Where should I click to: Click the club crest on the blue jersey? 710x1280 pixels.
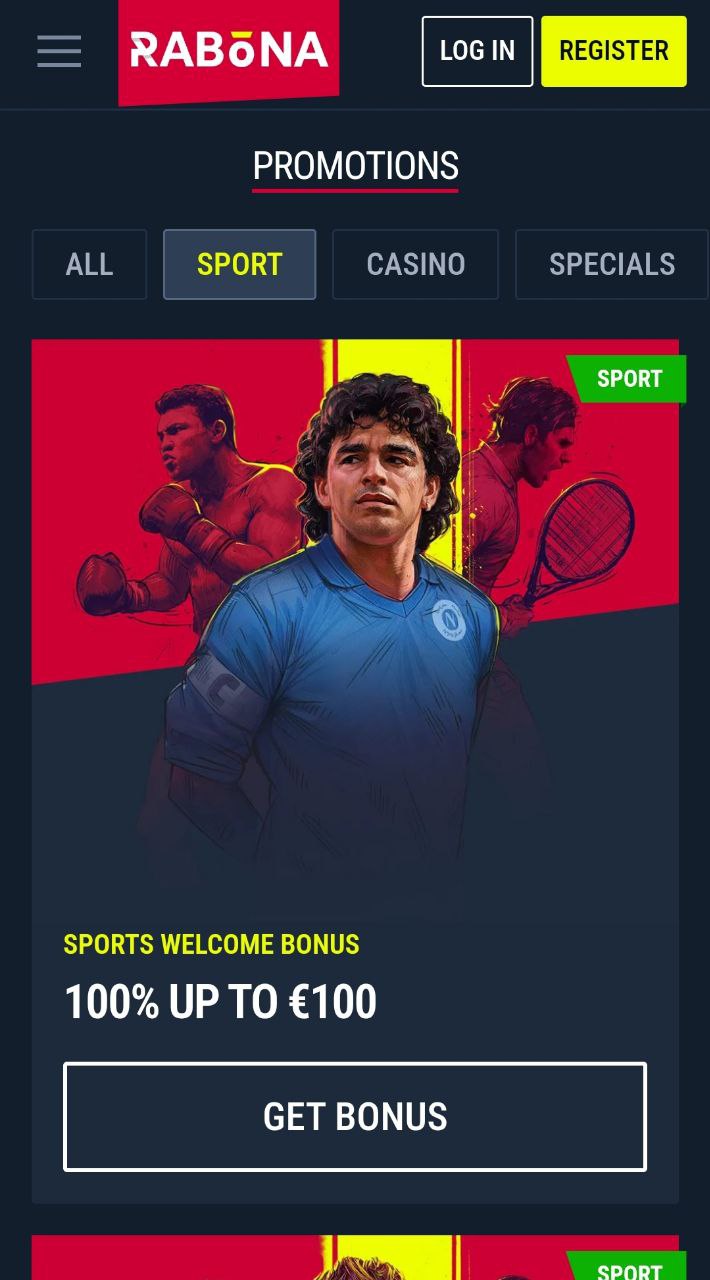[449, 620]
